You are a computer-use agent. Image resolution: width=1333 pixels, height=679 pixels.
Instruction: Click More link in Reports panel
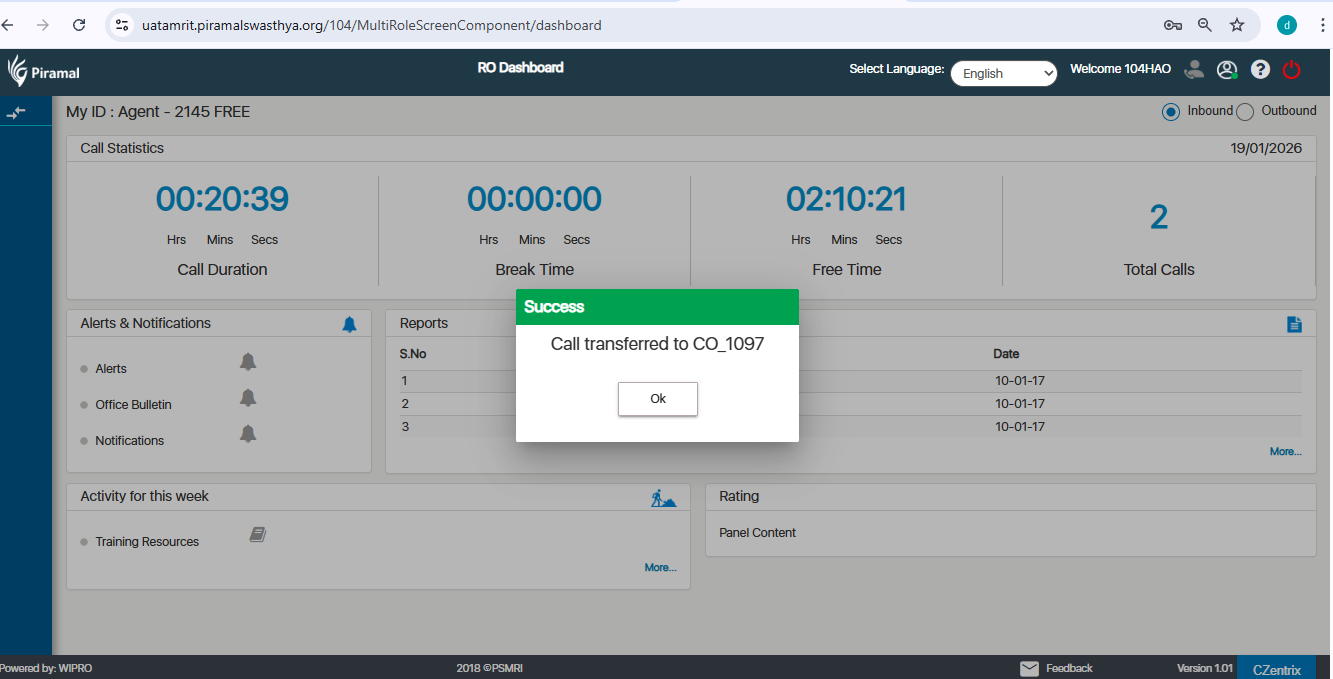(1285, 452)
